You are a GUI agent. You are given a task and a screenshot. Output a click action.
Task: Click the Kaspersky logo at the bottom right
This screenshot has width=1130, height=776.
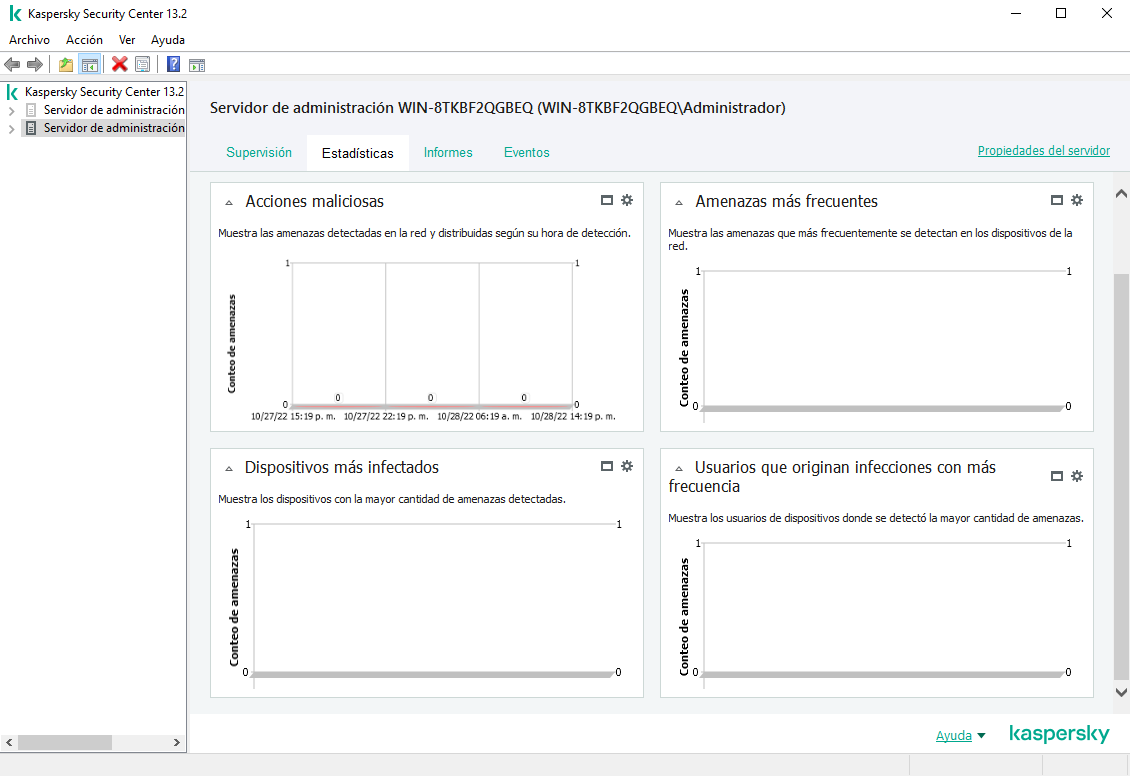click(1059, 733)
